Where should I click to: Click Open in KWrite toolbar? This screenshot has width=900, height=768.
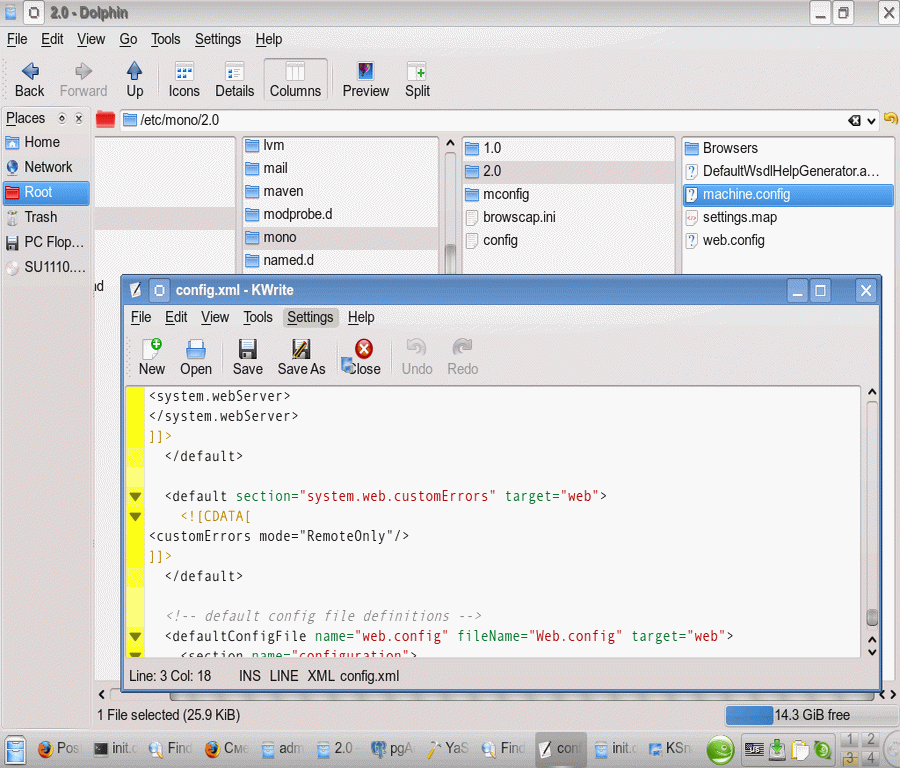pyautogui.click(x=196, y=358)
